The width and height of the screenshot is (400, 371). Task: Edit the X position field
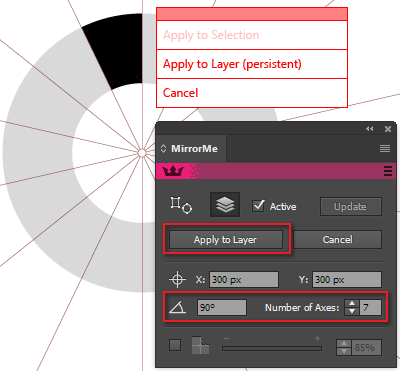(244, 279)
